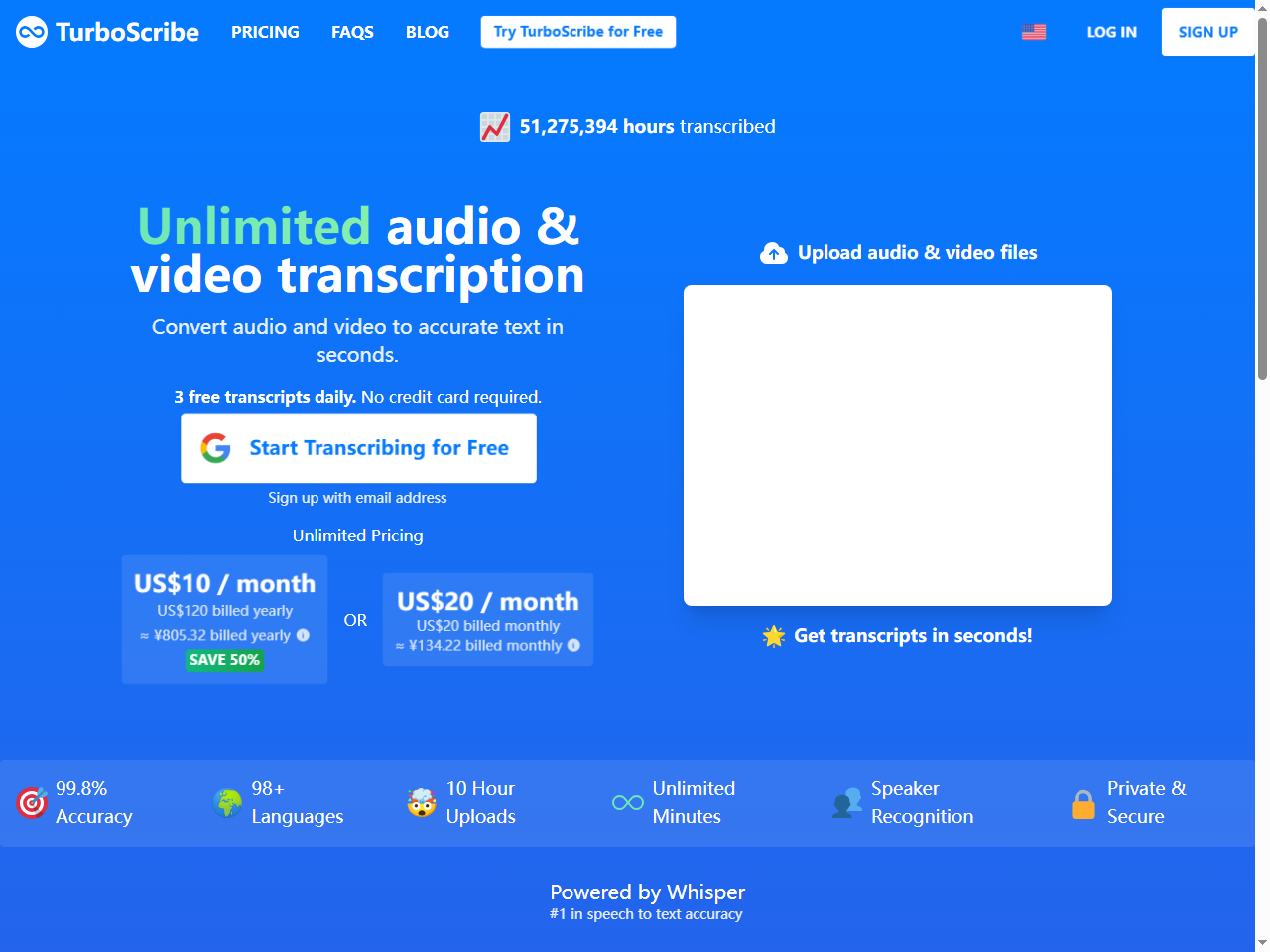The image size is (1270, 952).
Task: Click the 'Unlimited audio & video transcription' headline
Action: tap(358, 251)
